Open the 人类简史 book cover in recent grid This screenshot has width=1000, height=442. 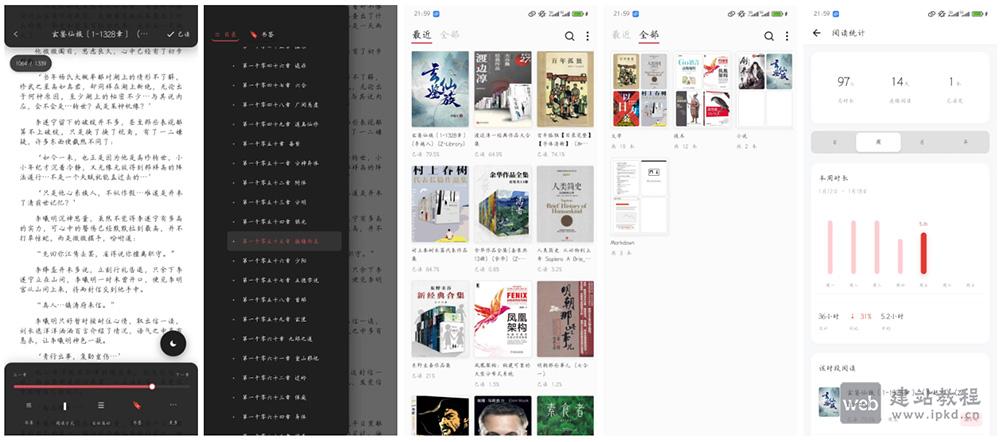[565, 204]
